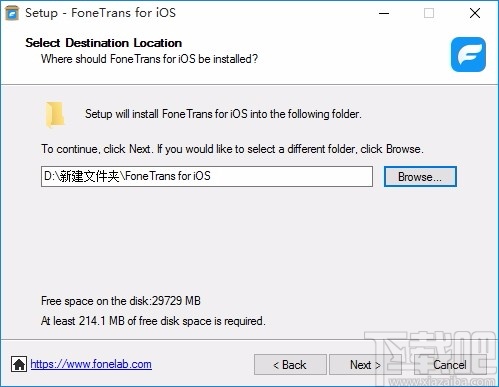Click the free space on disk label
This screenshot has height=387, width=499.
[121, 301]
